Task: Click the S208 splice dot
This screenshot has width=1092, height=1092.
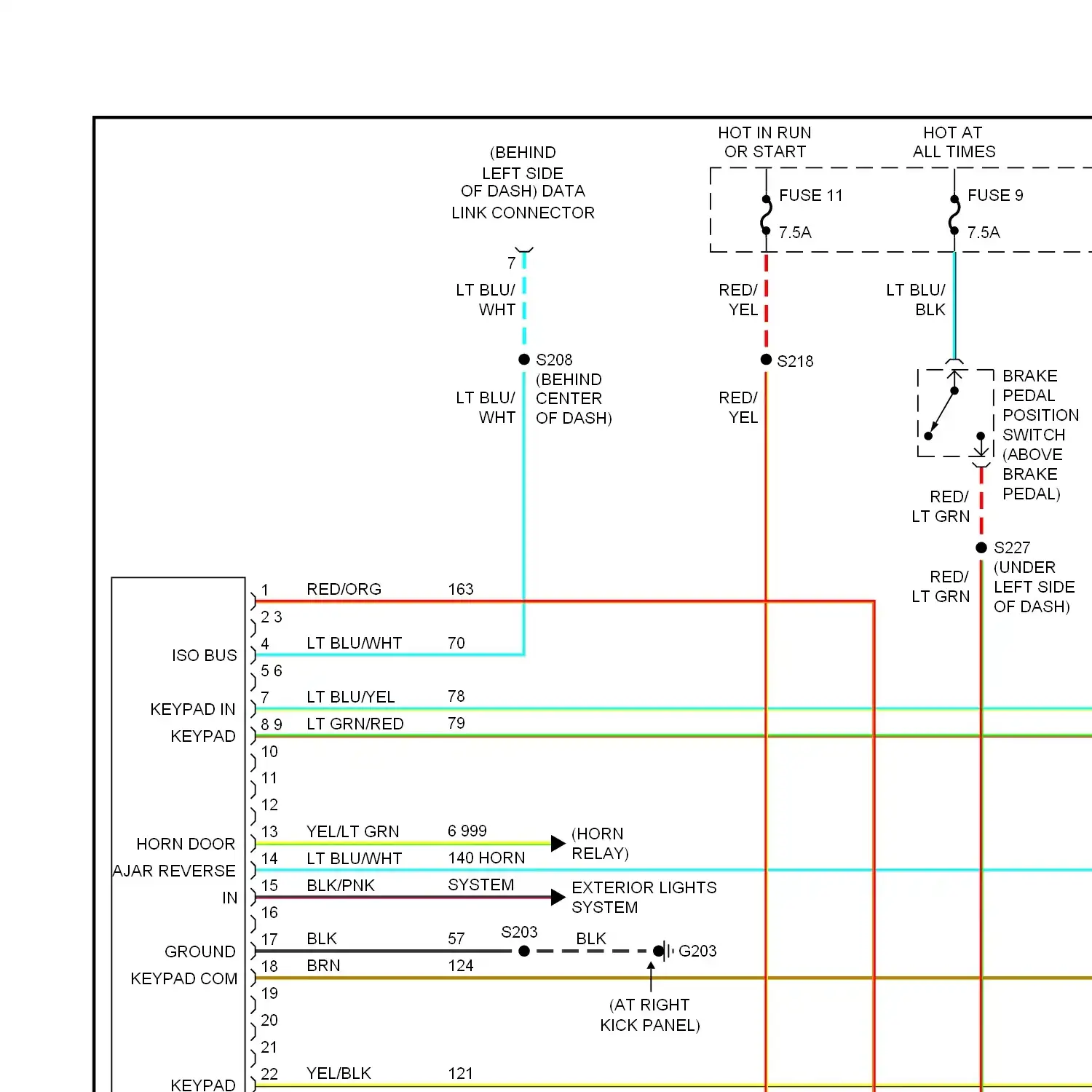Action: (524, 360)
